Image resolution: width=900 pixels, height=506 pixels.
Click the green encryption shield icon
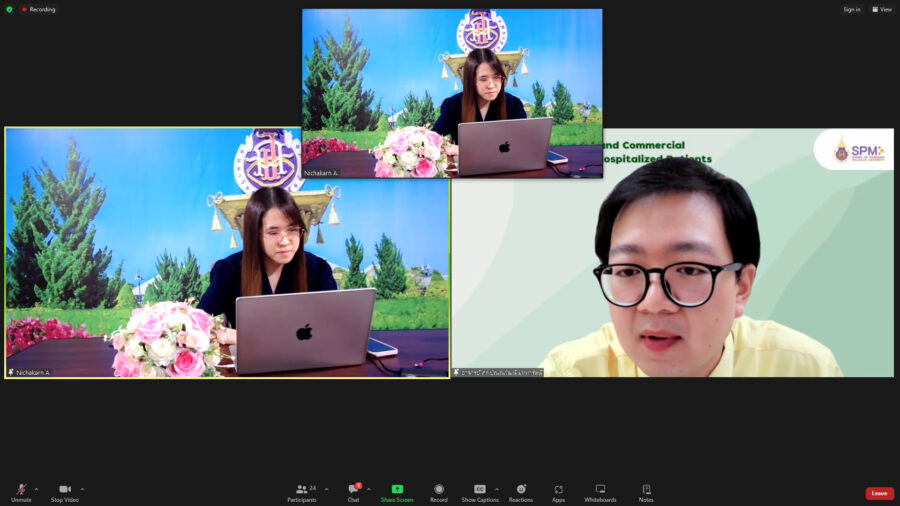pyautogui.click(x=9, y=9)
